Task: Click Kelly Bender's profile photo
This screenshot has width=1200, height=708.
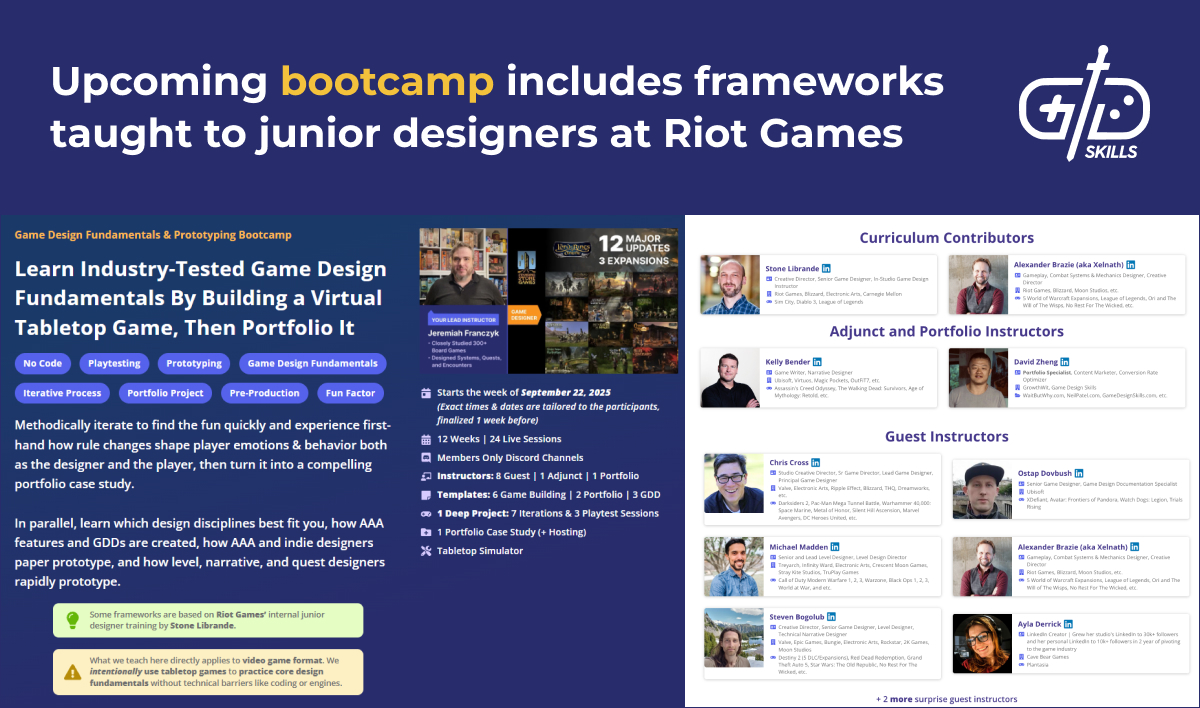Action: (731, 377)
